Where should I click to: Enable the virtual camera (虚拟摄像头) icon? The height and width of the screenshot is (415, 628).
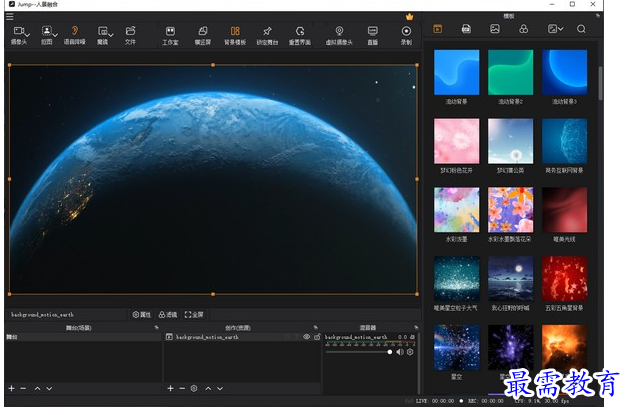pyautogui.click(x=339, y=31)
